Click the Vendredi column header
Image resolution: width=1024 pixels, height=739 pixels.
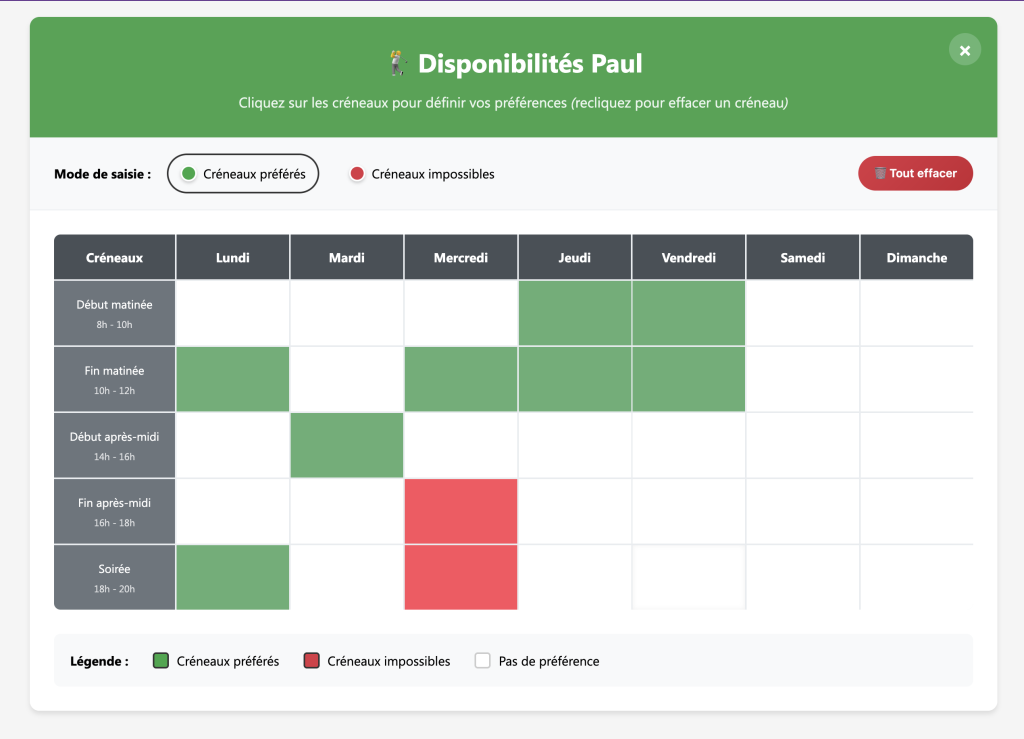(689, 258)
